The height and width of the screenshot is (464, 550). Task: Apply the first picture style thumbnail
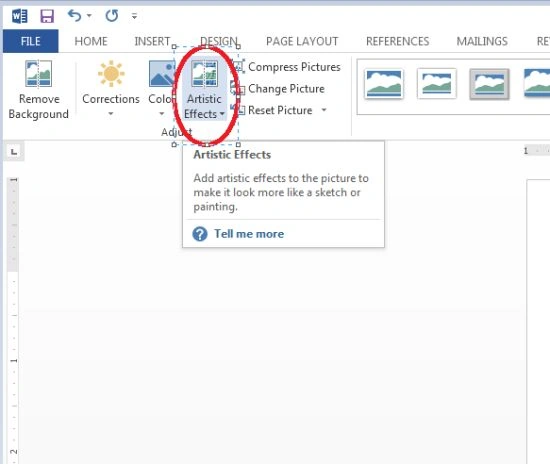click(x=384, y=84)
